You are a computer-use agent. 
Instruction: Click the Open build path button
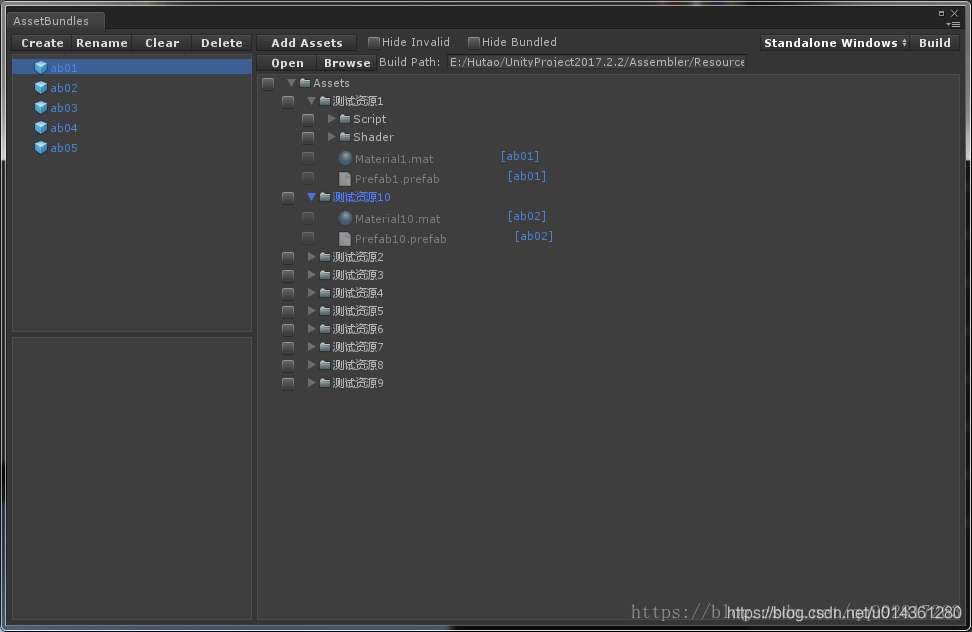tap(287, 63)
